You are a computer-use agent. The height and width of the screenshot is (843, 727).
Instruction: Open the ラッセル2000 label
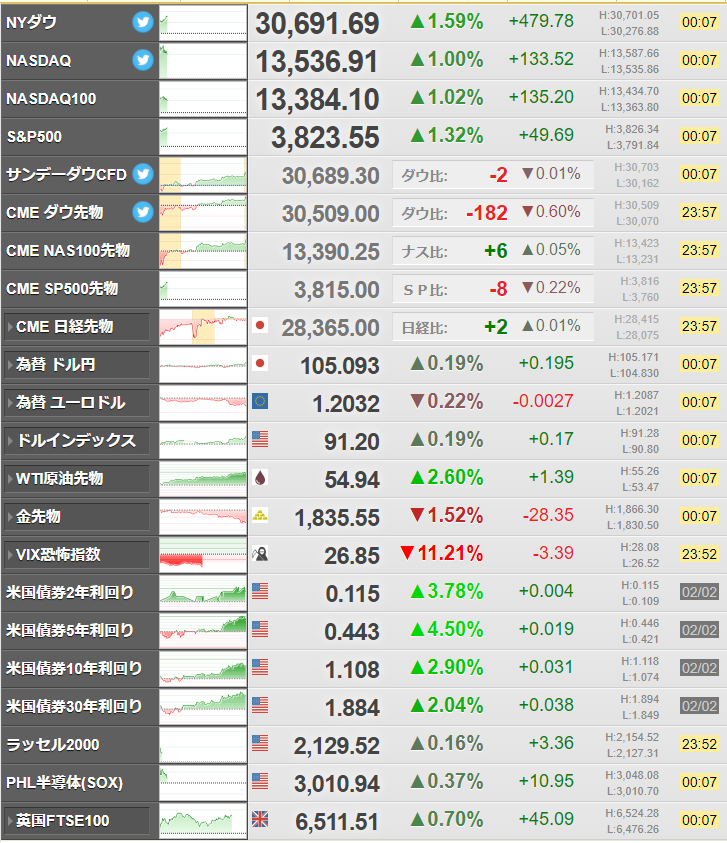pos(53,745)
